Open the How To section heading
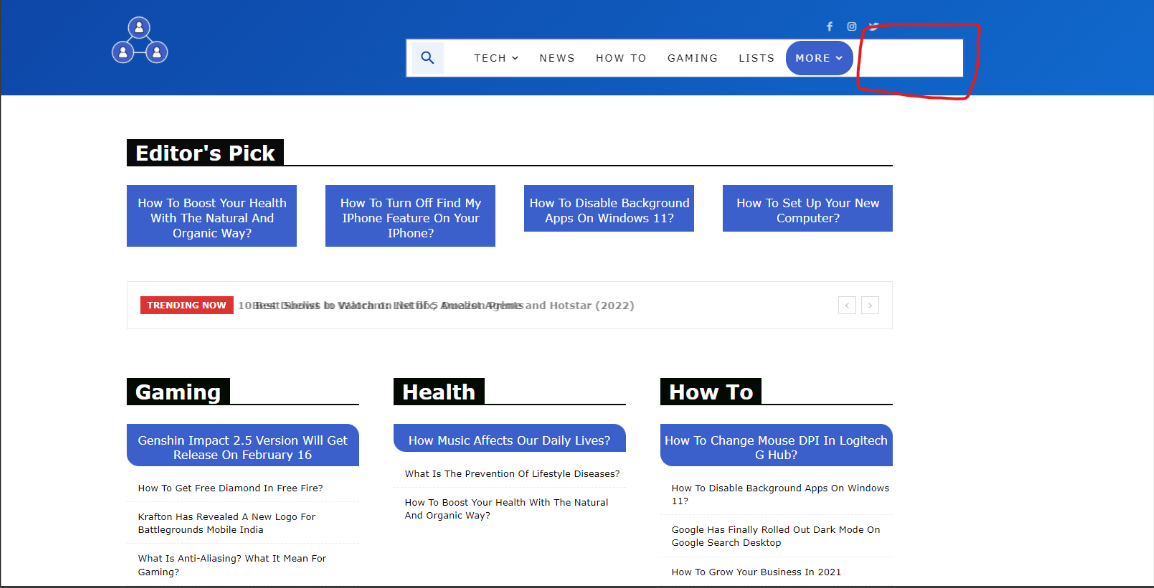Viewport: 1154px width, 588px height. (711, 392)
